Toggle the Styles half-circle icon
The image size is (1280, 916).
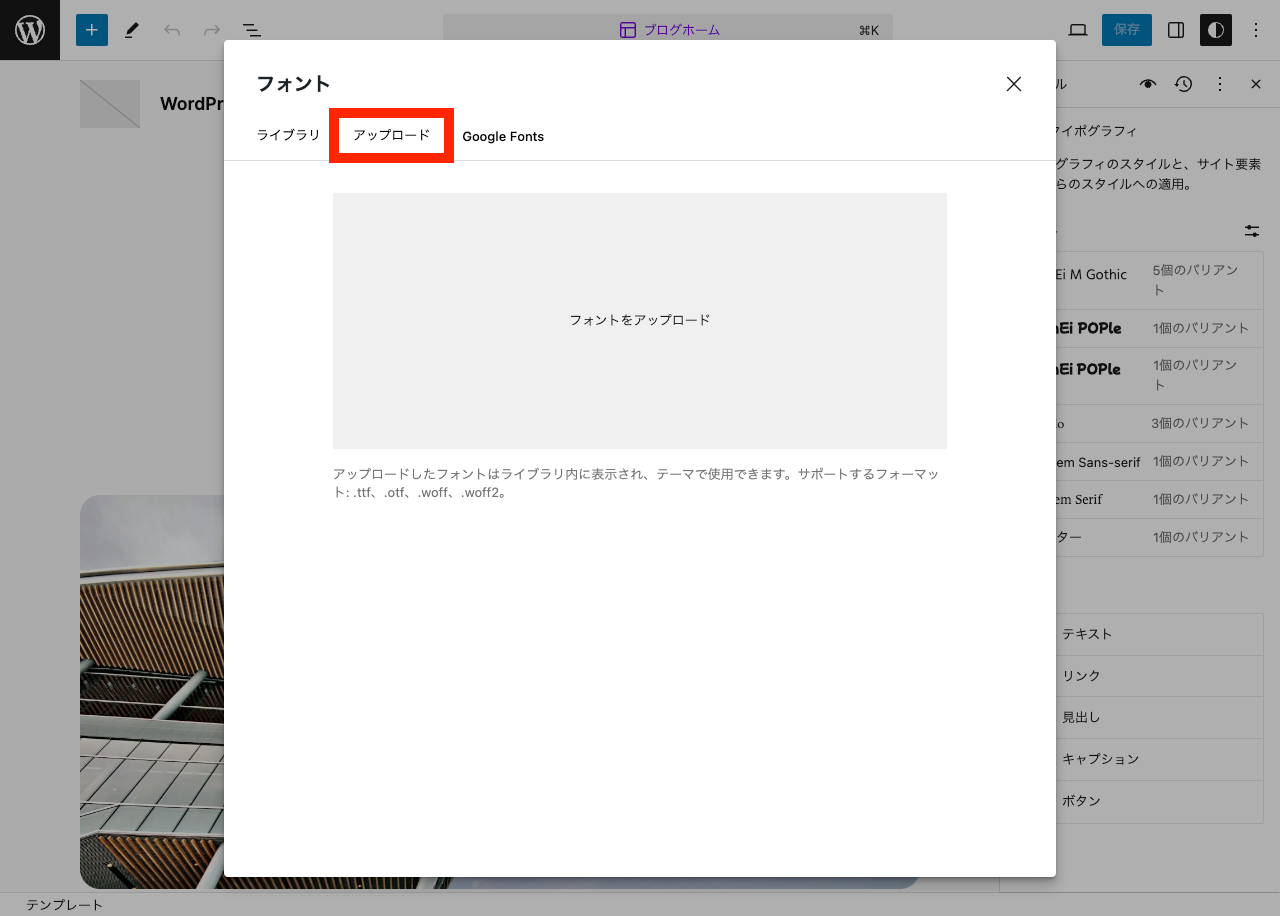pos(1216,30)
